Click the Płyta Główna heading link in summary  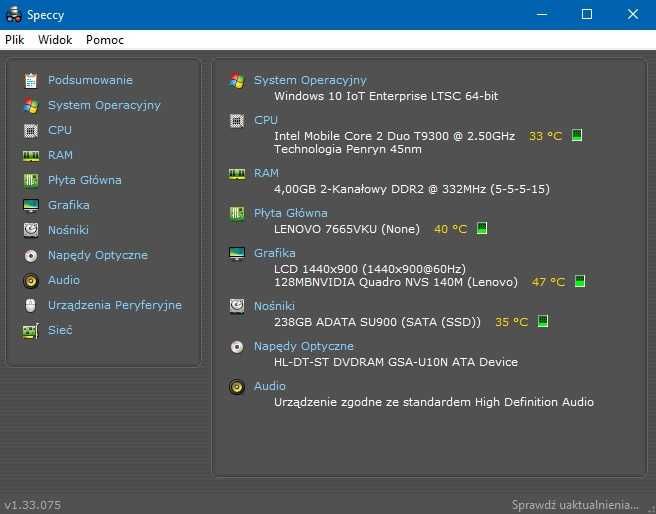tap(290, 213)
